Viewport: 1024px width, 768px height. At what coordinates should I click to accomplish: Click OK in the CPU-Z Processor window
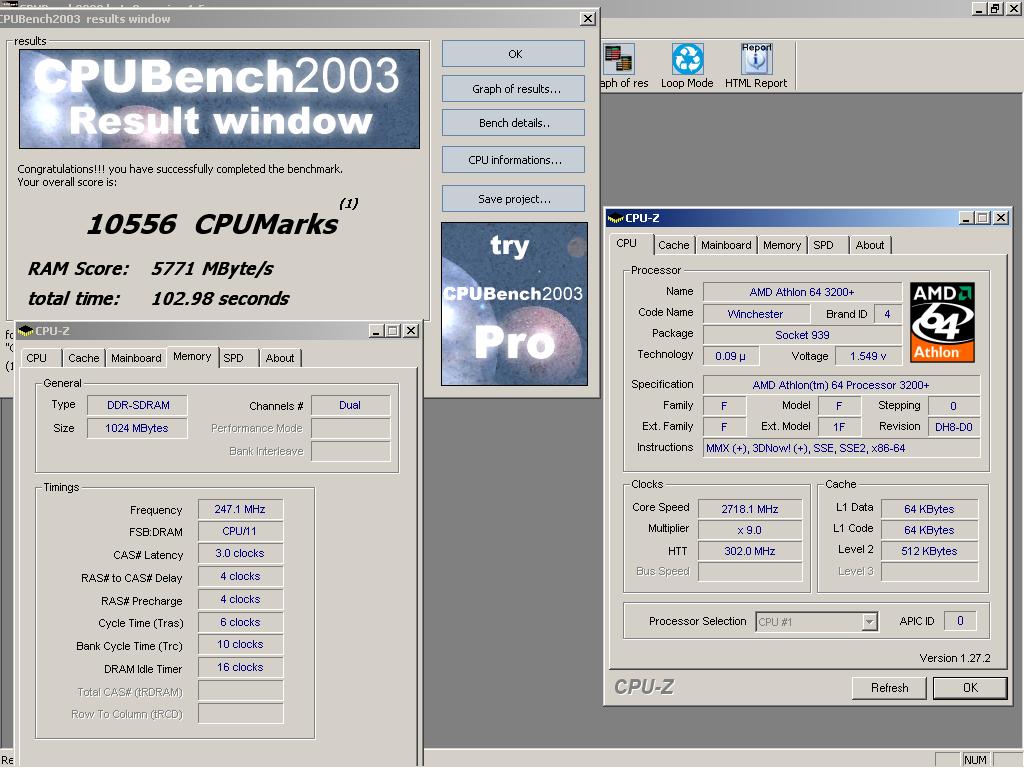point(970,688)
